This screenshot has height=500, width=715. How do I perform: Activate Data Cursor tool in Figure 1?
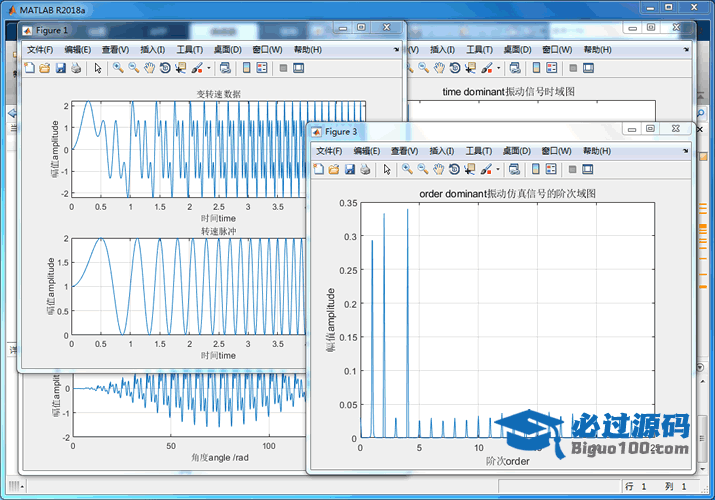tap(181, 68)
